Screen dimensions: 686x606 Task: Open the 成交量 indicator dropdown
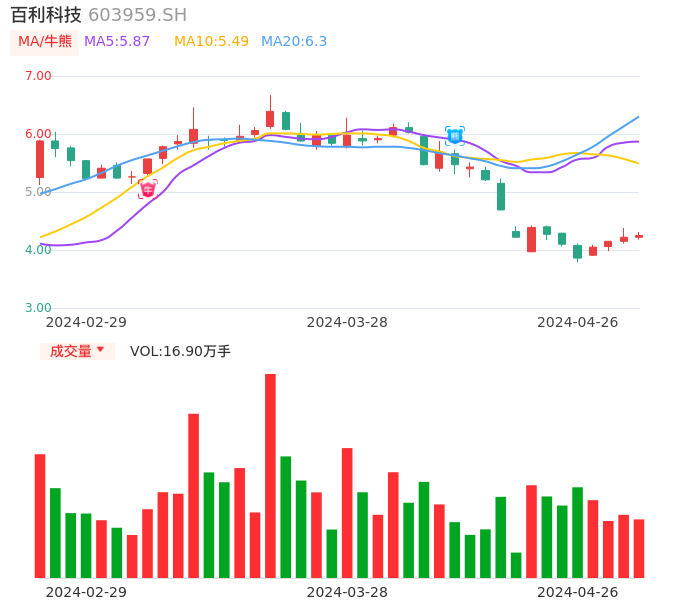[77, 351]
